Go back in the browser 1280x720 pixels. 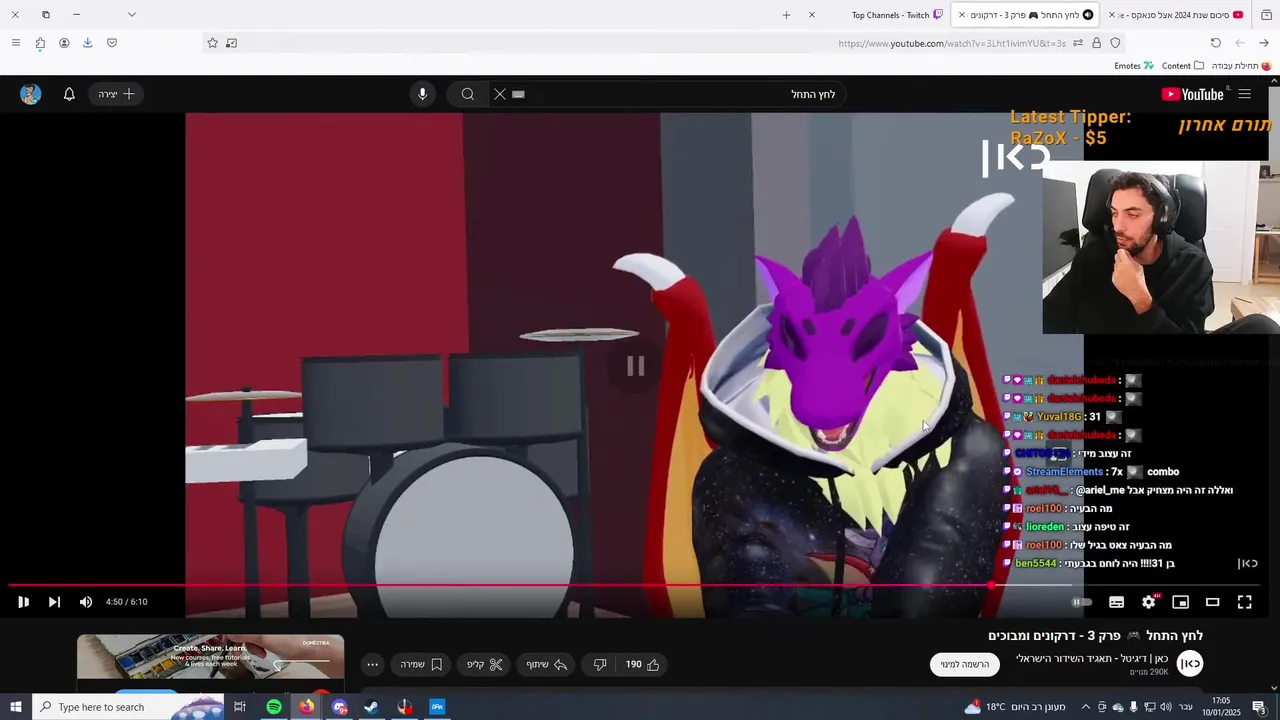pos(1263,43)
